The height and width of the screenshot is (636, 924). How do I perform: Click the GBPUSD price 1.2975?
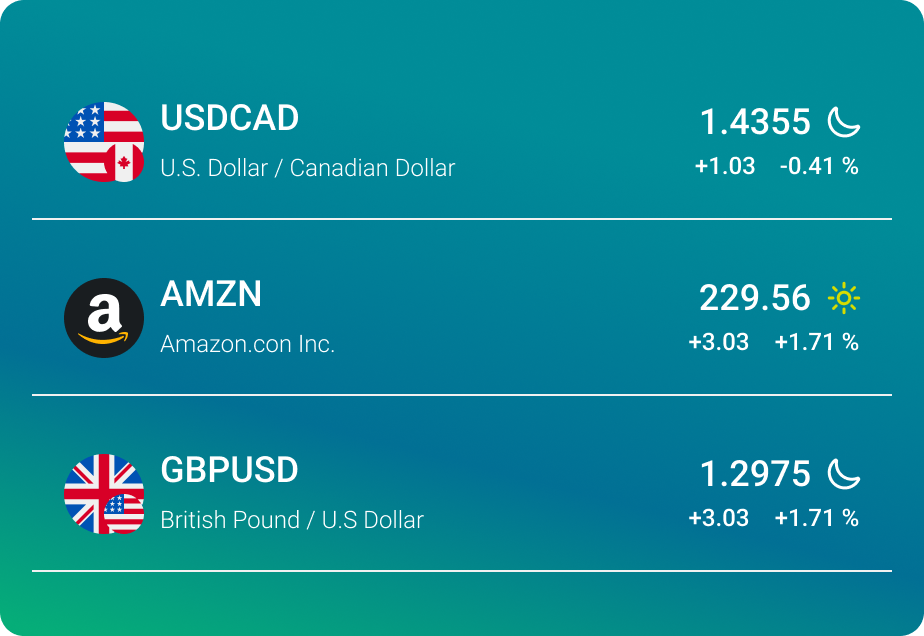pyautogui.click(x=755, y=474)
